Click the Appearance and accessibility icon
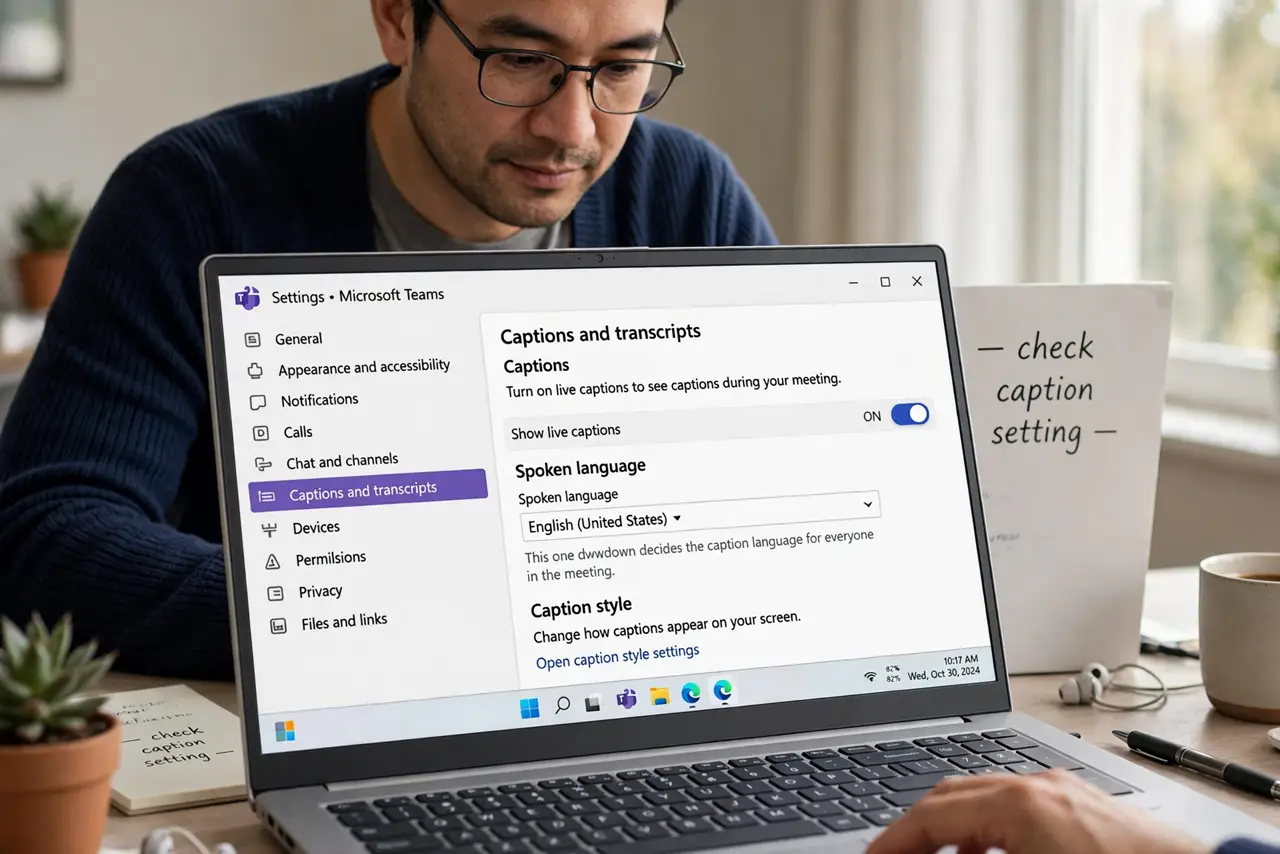 click(255, 371)
